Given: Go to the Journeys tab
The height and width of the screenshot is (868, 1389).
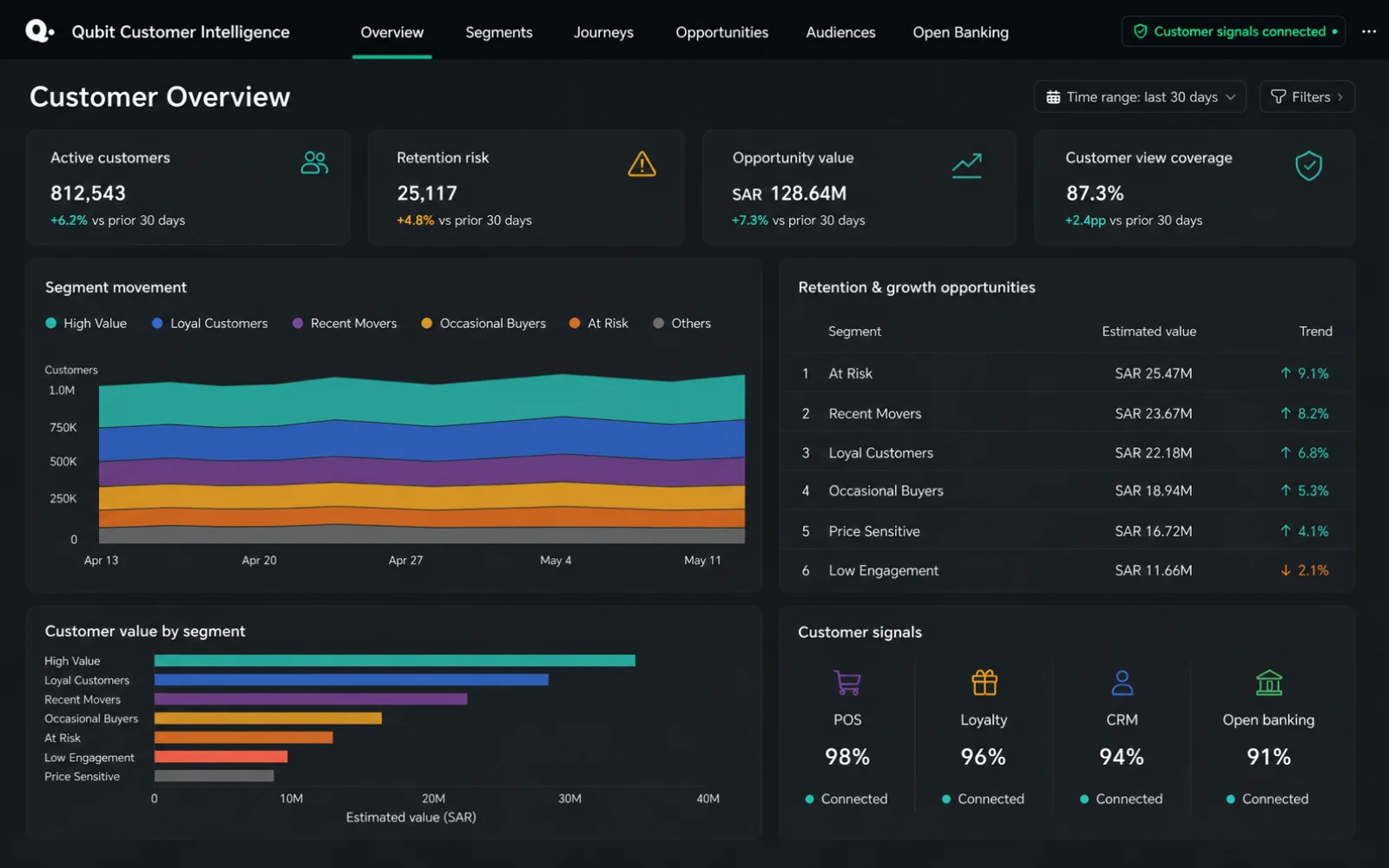Looking at the screenshot, I should 603,32.
